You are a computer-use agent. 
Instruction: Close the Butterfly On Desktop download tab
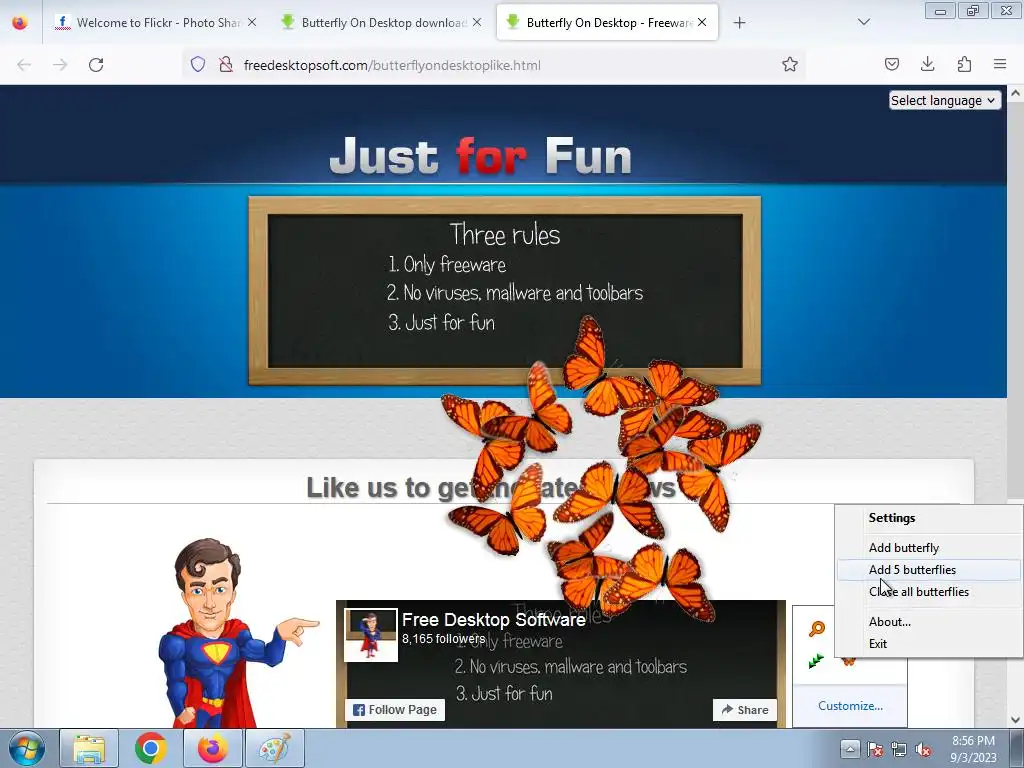point(477,22)
